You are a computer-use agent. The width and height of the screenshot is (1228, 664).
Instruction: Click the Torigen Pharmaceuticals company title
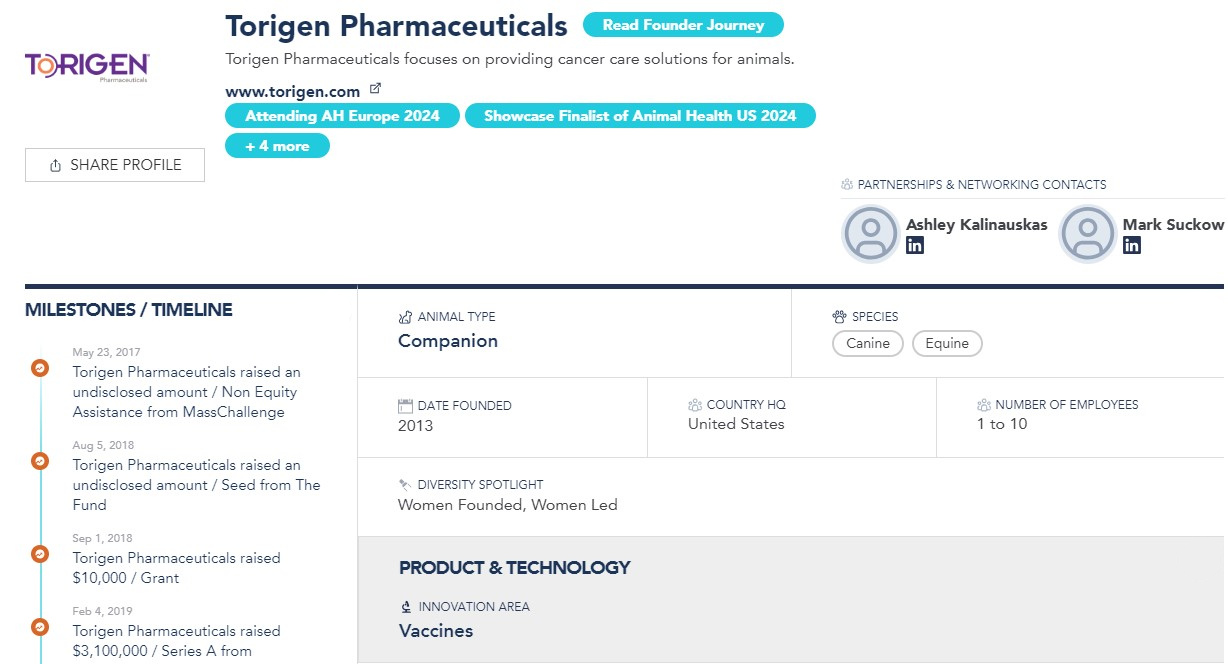pyautogui.click(x=396, y=26)
